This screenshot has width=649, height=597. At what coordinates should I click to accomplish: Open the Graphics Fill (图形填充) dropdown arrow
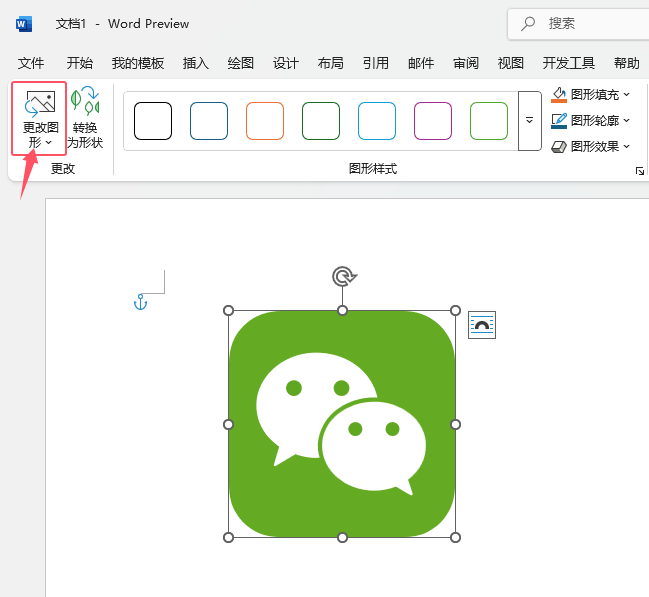coord(627,95)
